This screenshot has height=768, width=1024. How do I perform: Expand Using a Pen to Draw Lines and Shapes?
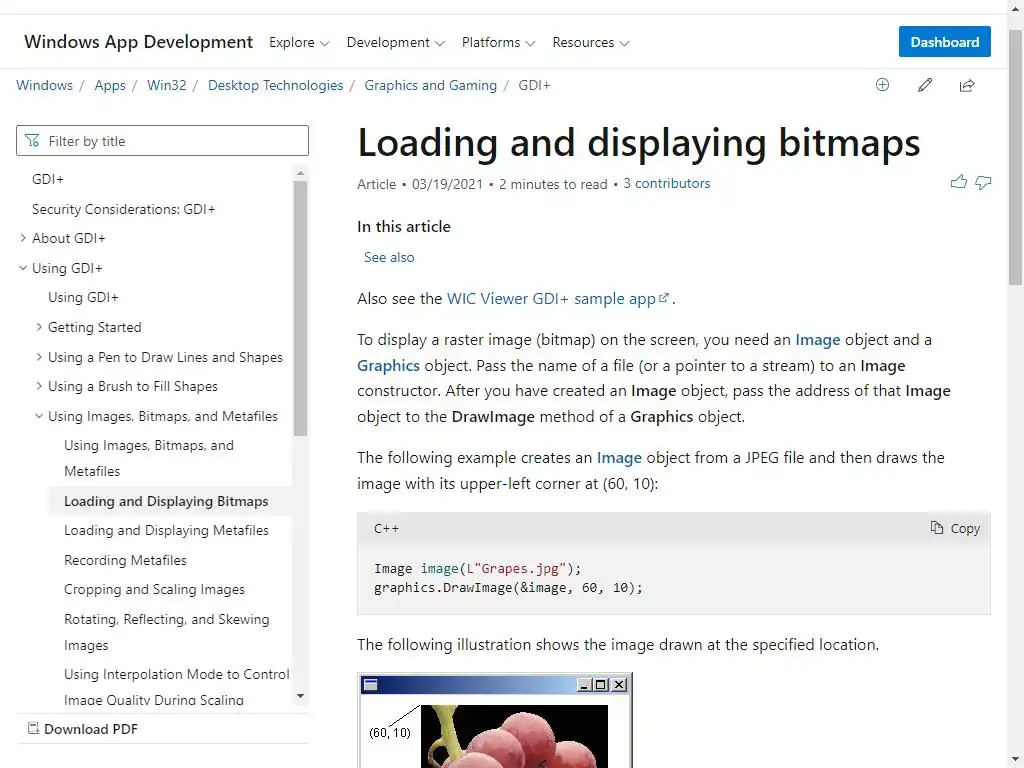pyautogui.click(x=39, y=357)
